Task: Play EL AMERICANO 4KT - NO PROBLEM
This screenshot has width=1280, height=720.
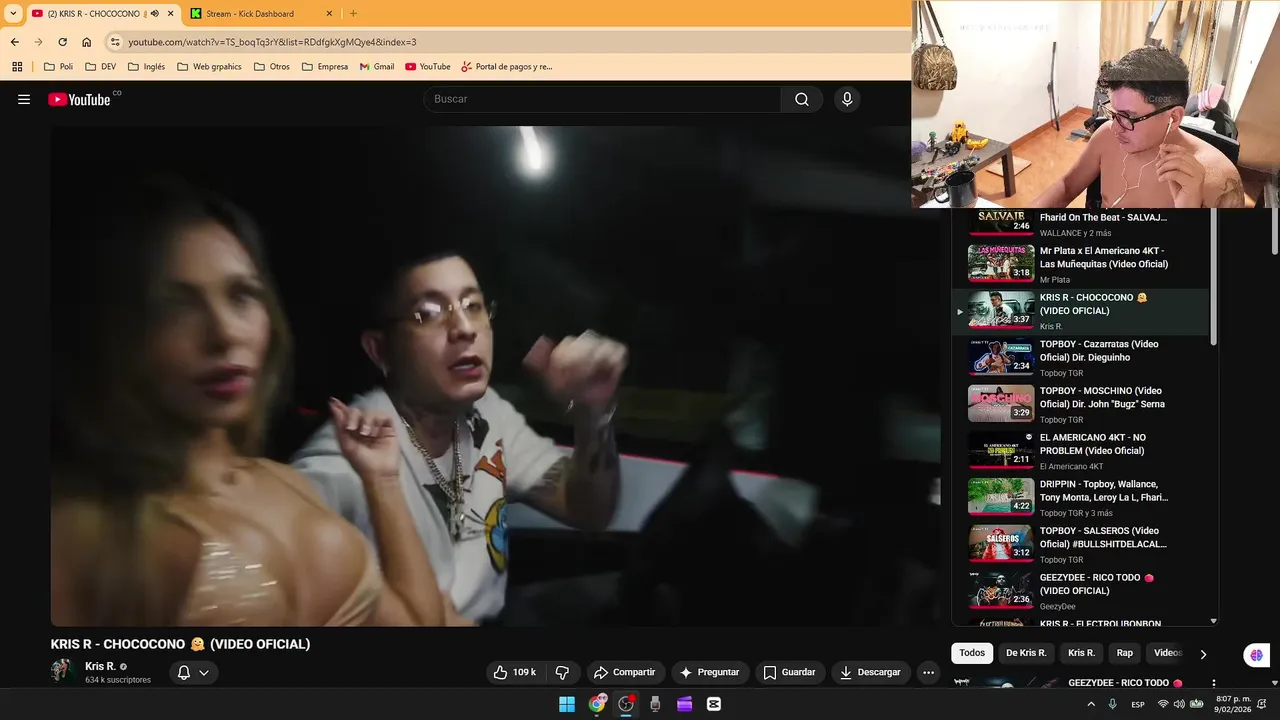Action: pos(1080,450)
